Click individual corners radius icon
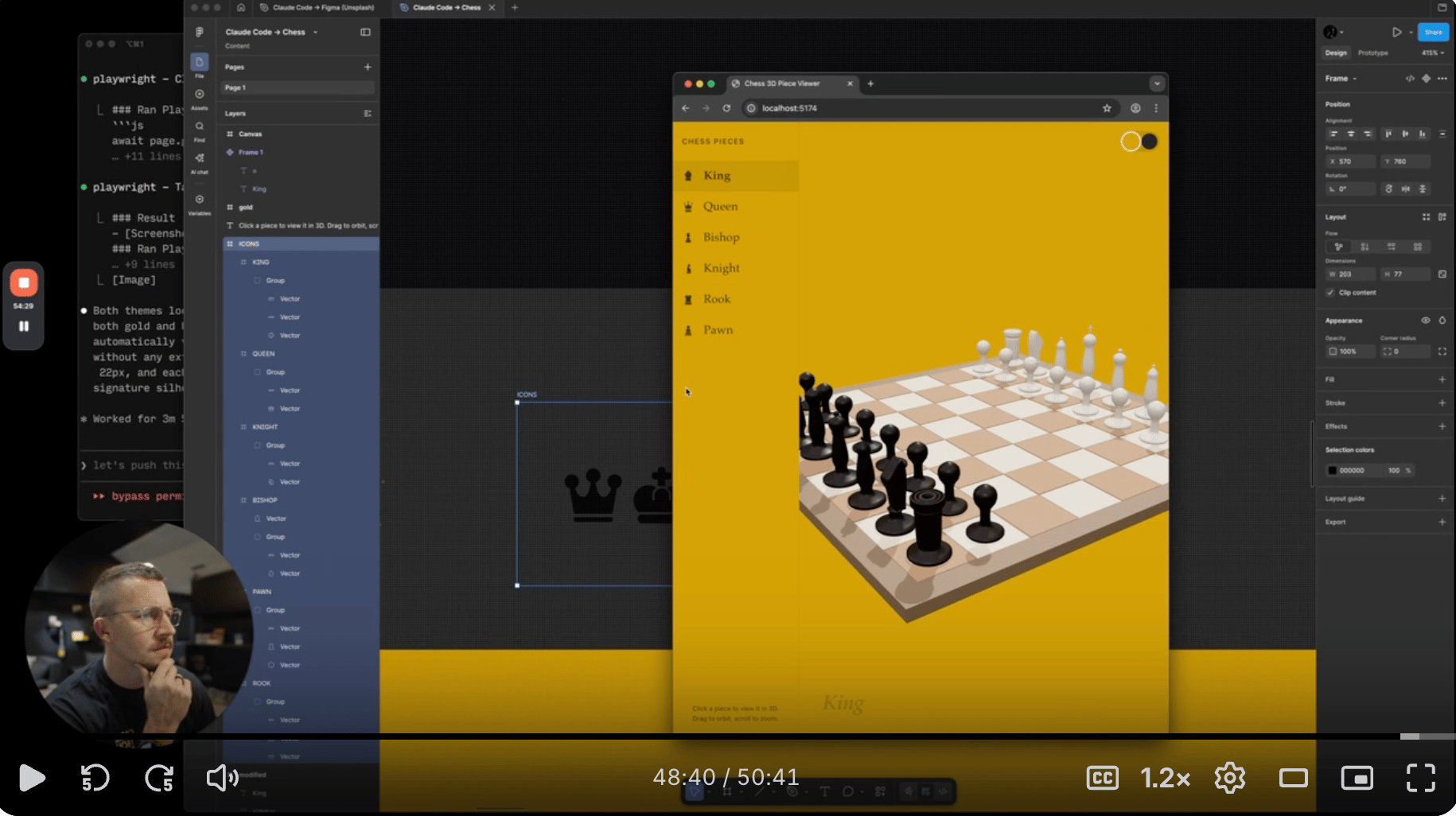1456x816 pixels. [1442, 351]
